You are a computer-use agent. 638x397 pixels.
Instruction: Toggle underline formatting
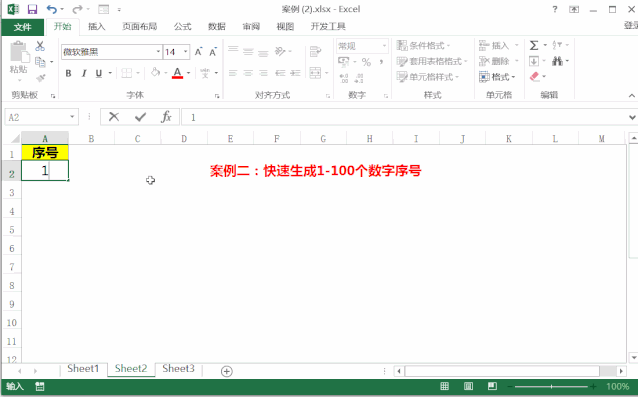click(x=98, y=73)
